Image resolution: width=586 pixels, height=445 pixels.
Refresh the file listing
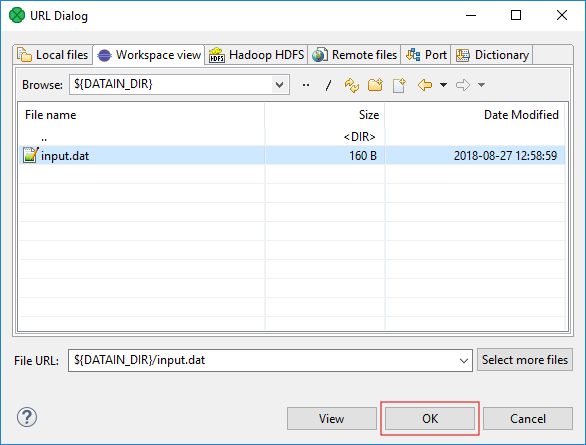(x=352, y=85)
